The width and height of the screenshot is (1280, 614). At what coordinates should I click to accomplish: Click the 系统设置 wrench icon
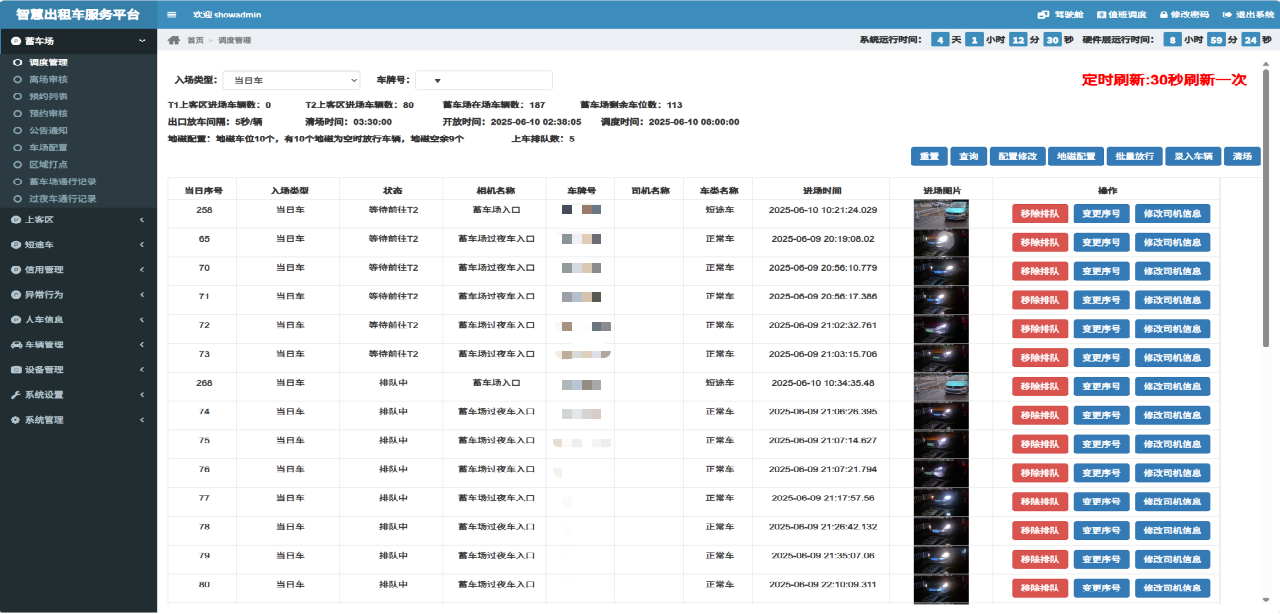click(x=15, y=395)
